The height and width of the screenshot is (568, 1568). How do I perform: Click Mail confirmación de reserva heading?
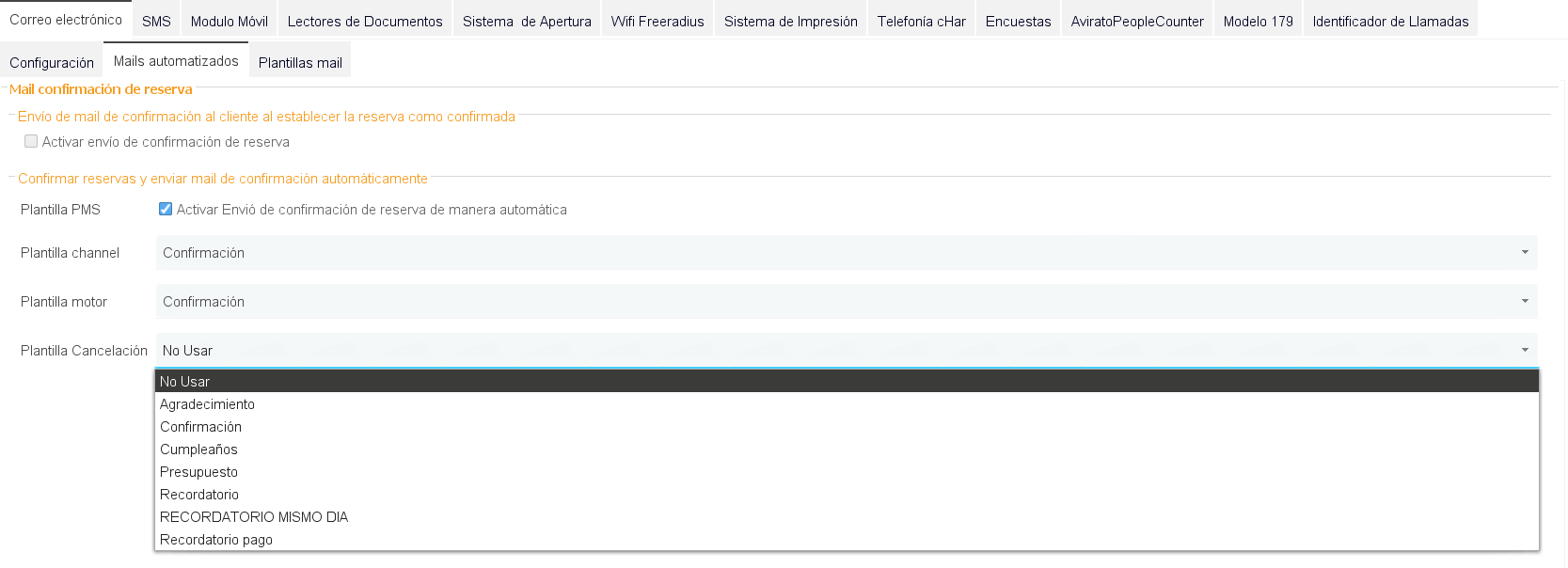101,88
